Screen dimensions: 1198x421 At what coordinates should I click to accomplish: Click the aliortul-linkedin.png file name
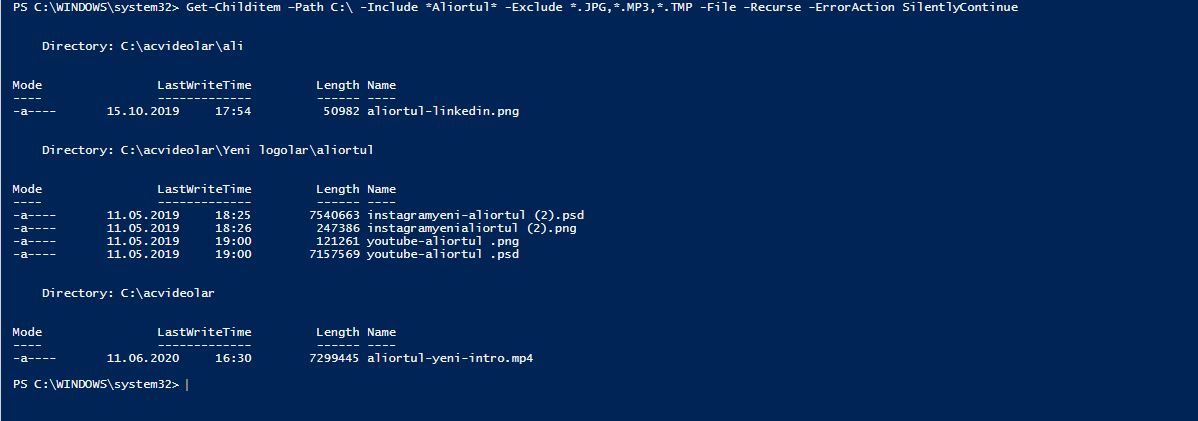[x=443, y=111]
